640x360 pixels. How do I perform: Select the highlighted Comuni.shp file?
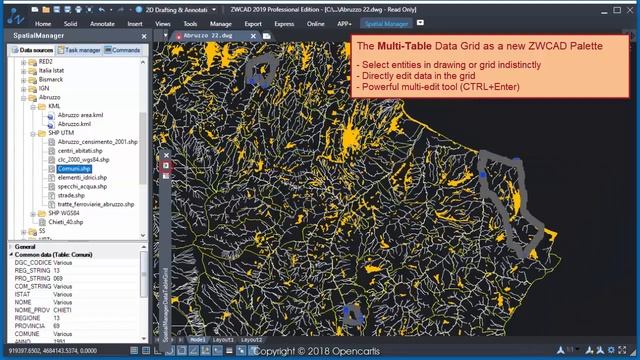[x=74, y=169]
